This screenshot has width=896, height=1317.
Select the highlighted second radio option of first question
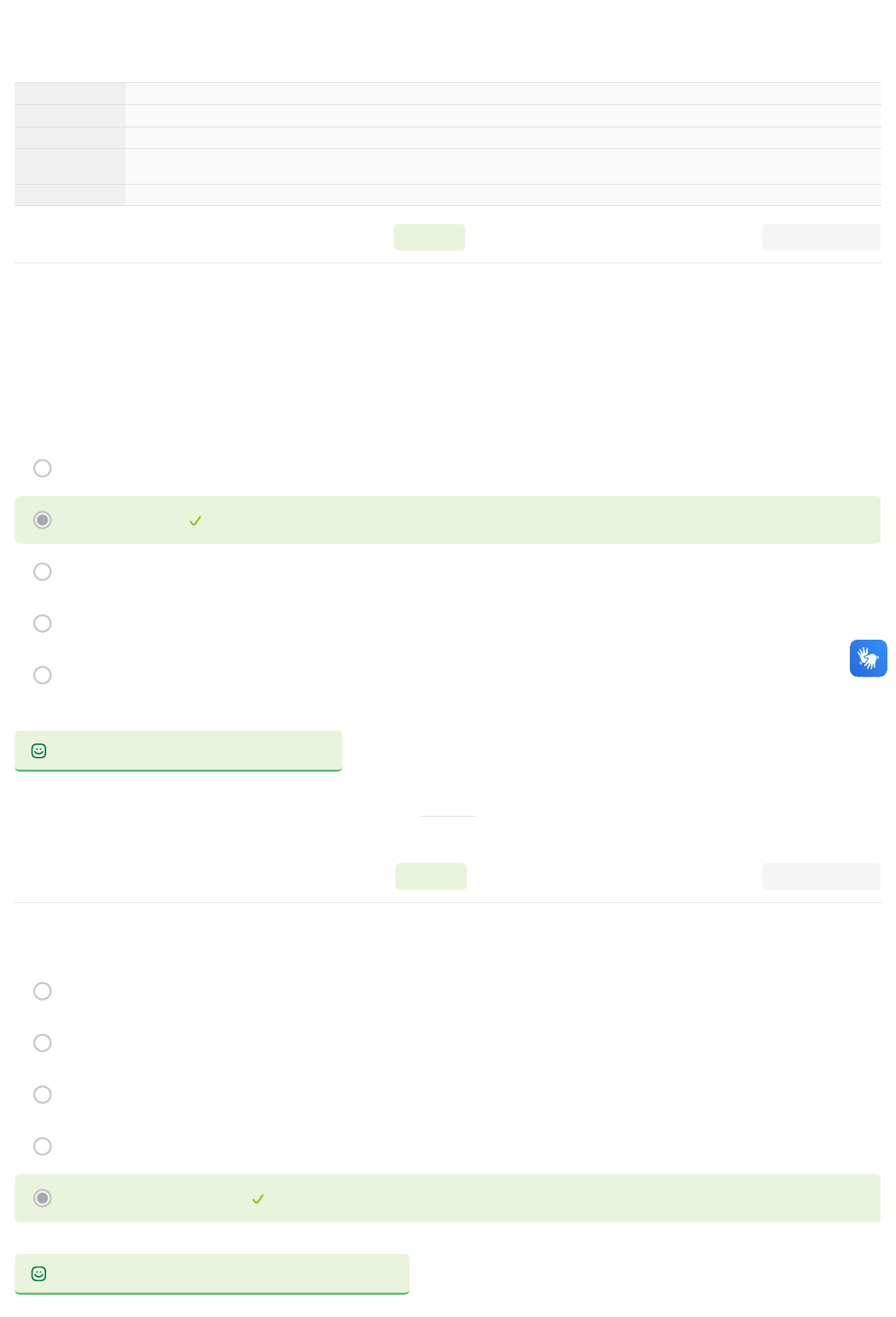pyautogui.click(x=42, y=520)
